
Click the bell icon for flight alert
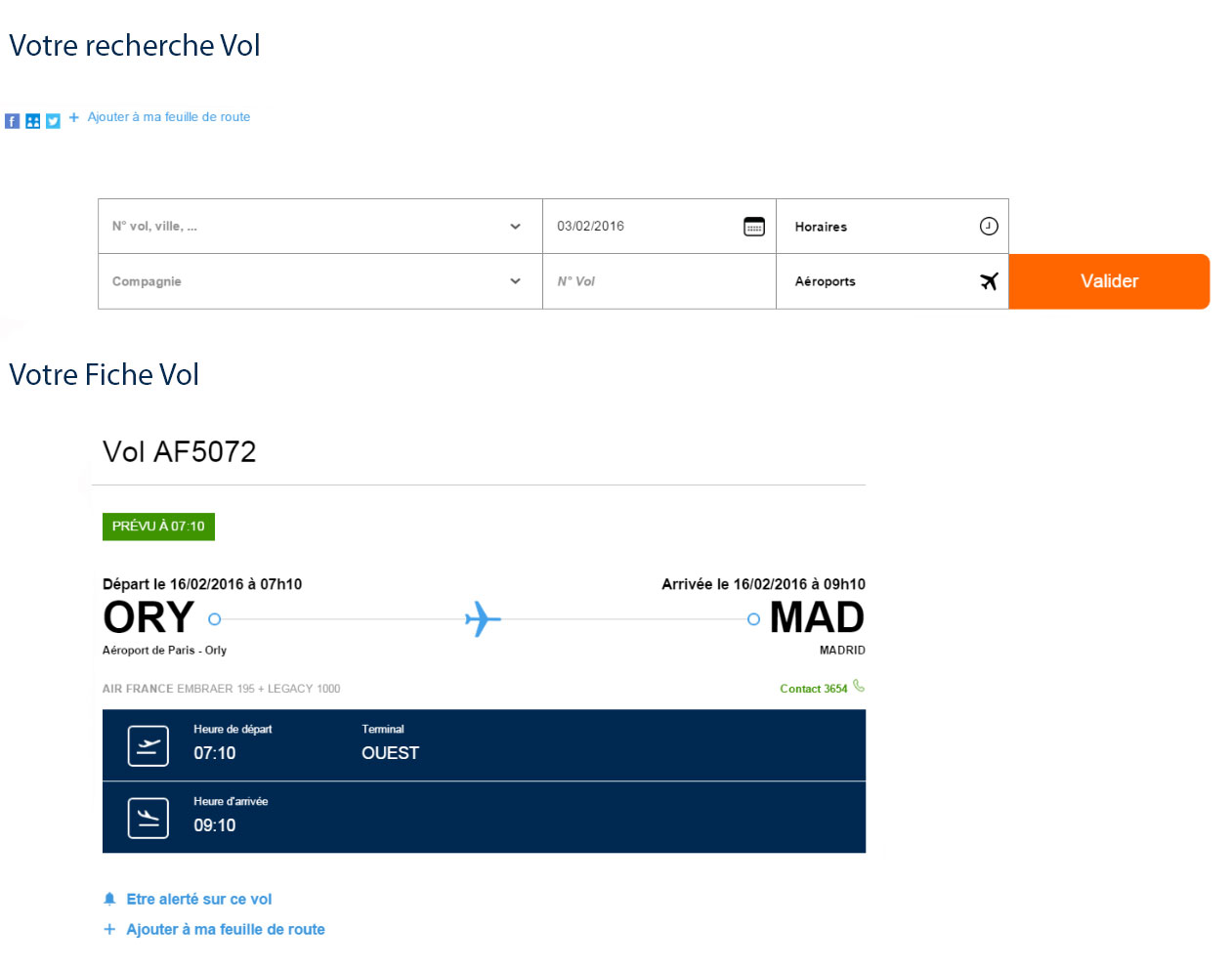point(109,899)
